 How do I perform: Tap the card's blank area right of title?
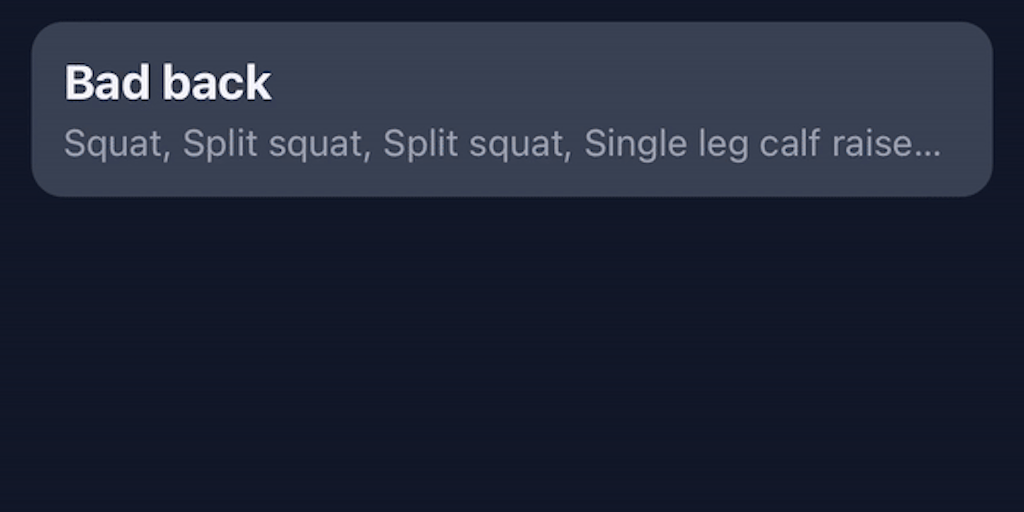[620, 80]
